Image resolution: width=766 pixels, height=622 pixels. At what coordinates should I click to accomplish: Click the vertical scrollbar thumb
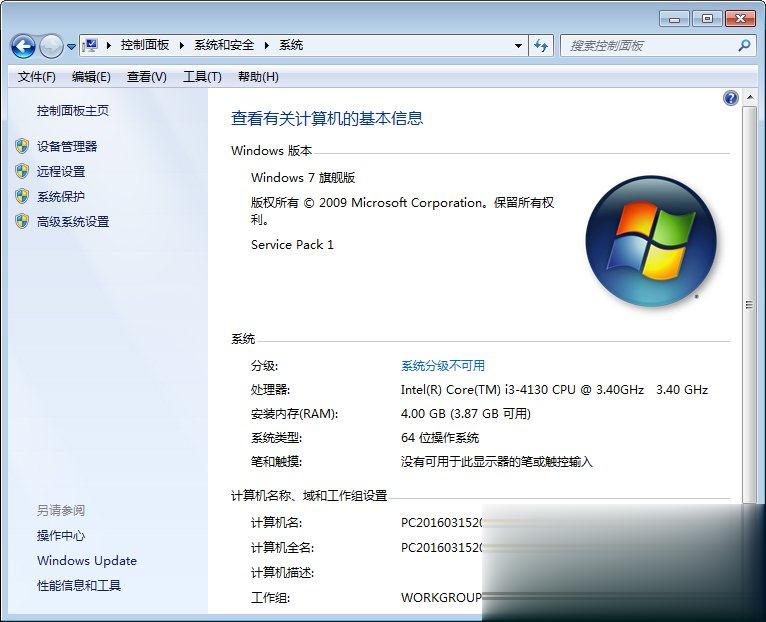pyautogui.click(x=749, y=304)
